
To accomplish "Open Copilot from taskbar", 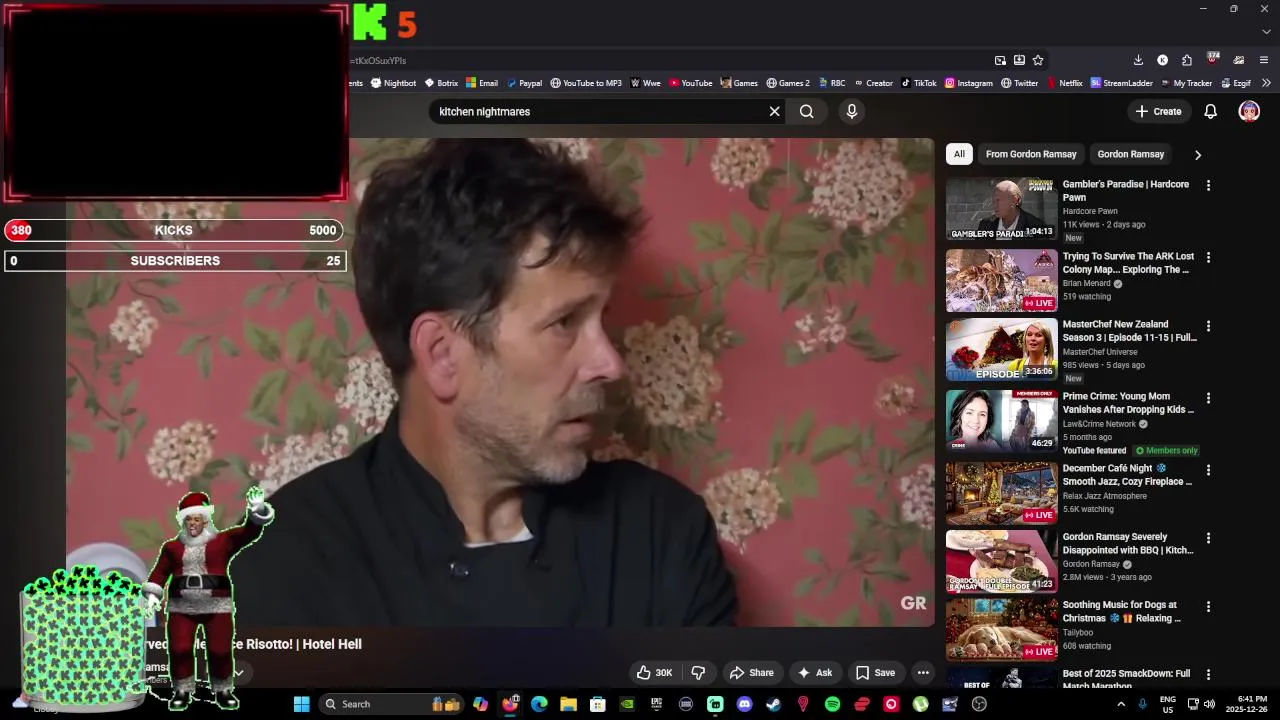I will (x=480, y=704).
